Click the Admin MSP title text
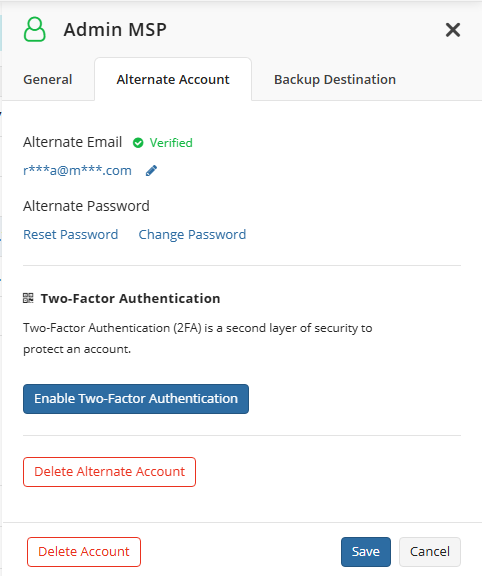482x576 pixels. point(115,29)
